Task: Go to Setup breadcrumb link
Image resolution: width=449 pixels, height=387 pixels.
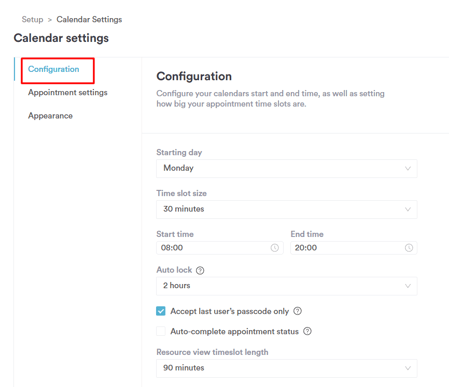Action: click(x=32, y=19)
